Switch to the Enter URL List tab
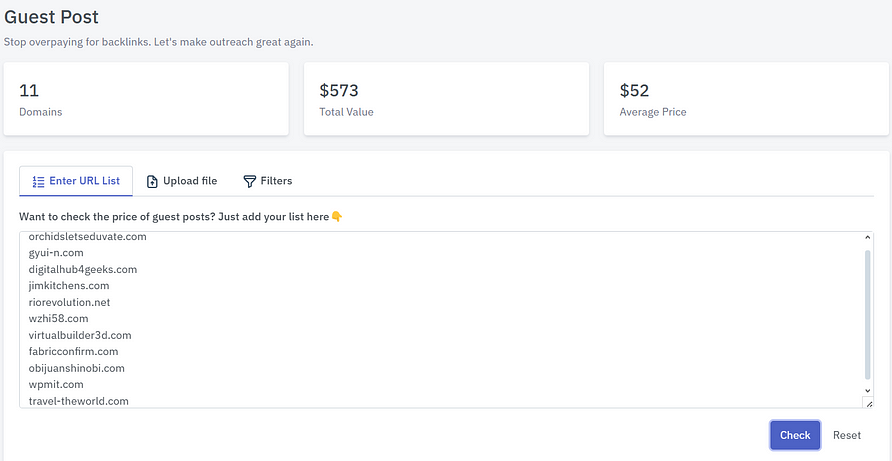The image size is (892, 461). 75,181
